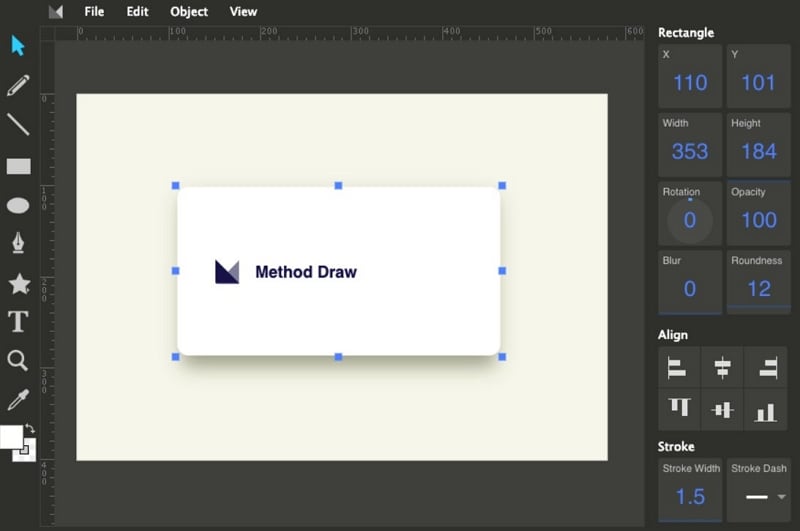800x531 pixels.
Task: Open the File menu
Action: tap(94, 12)
